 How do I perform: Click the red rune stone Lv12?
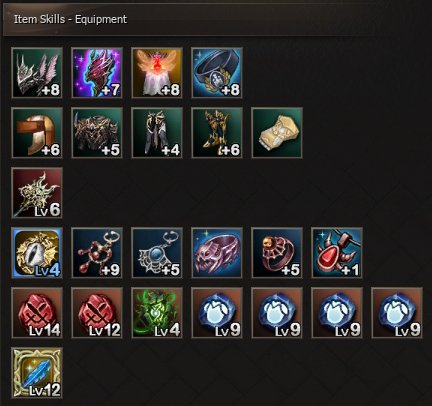(x=97, y=313)
